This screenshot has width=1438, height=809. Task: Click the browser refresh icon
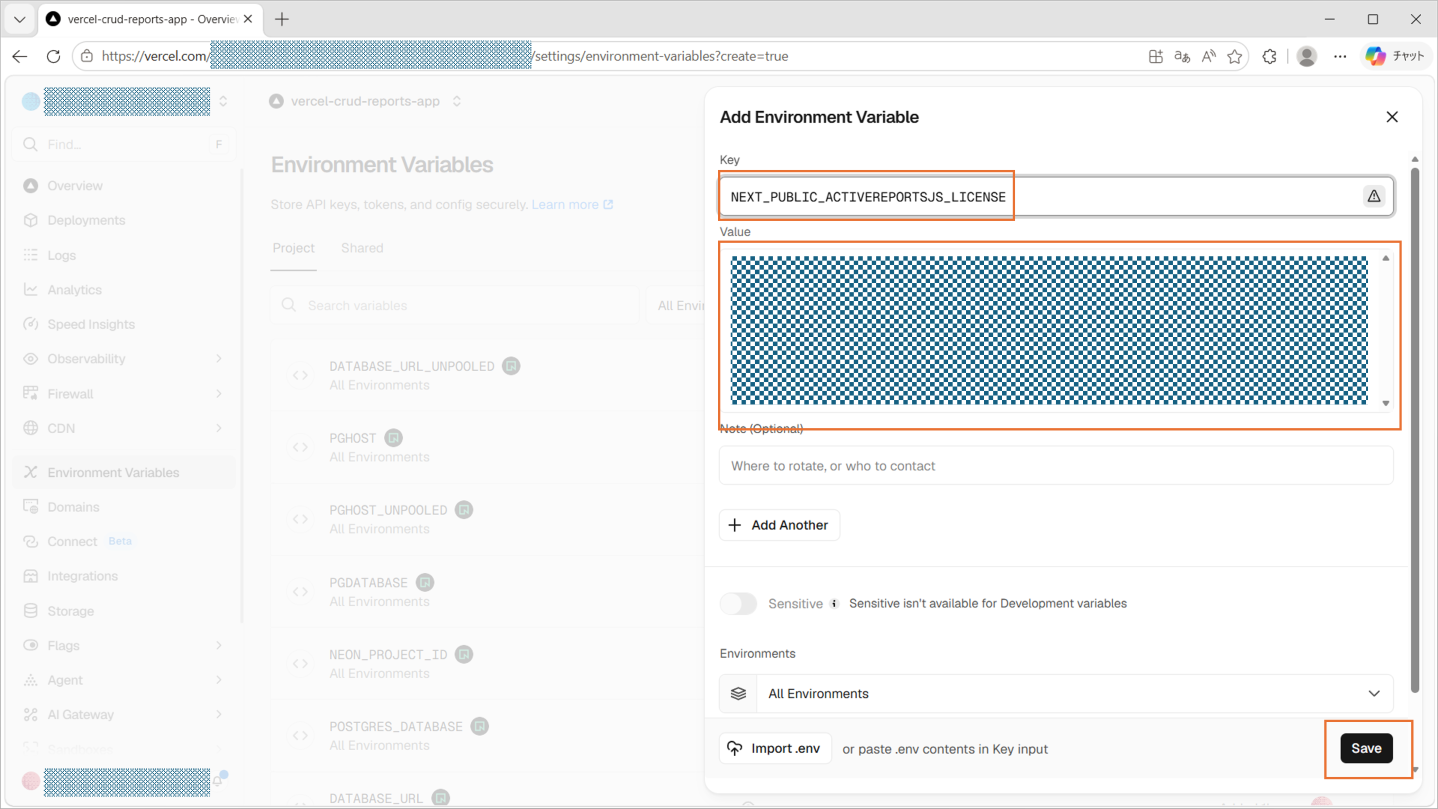tap(54, 57)
